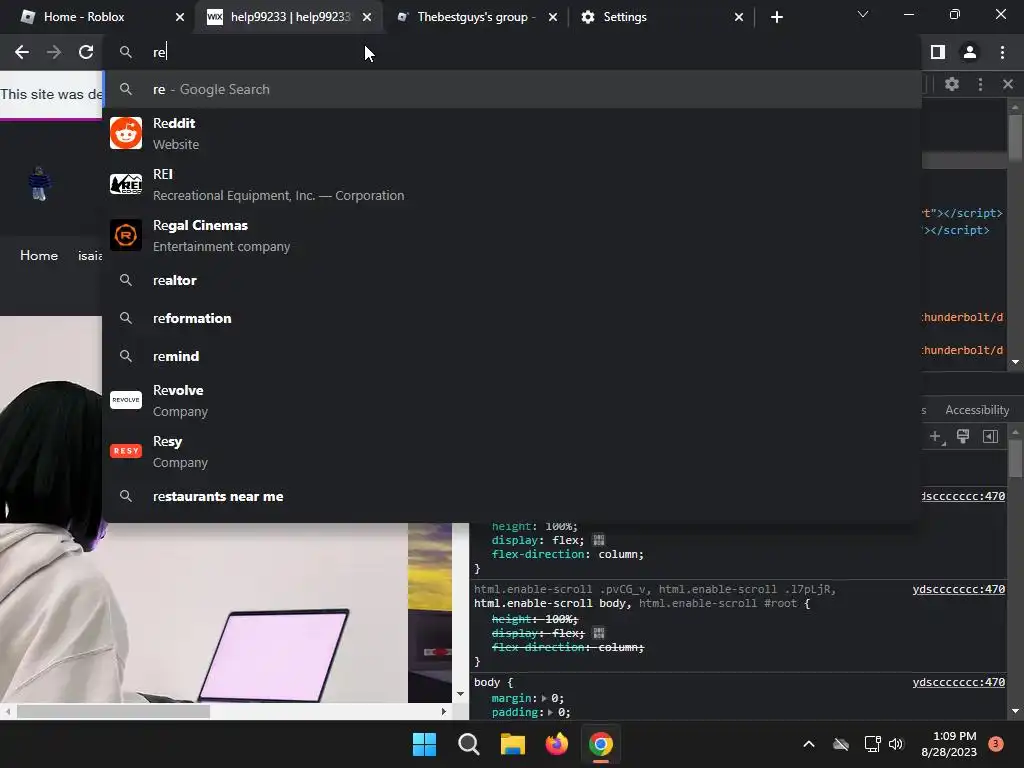This screenshot has width=1024, height=768.
Task: Show hidden system tray icons
Action: coord(808,744)
